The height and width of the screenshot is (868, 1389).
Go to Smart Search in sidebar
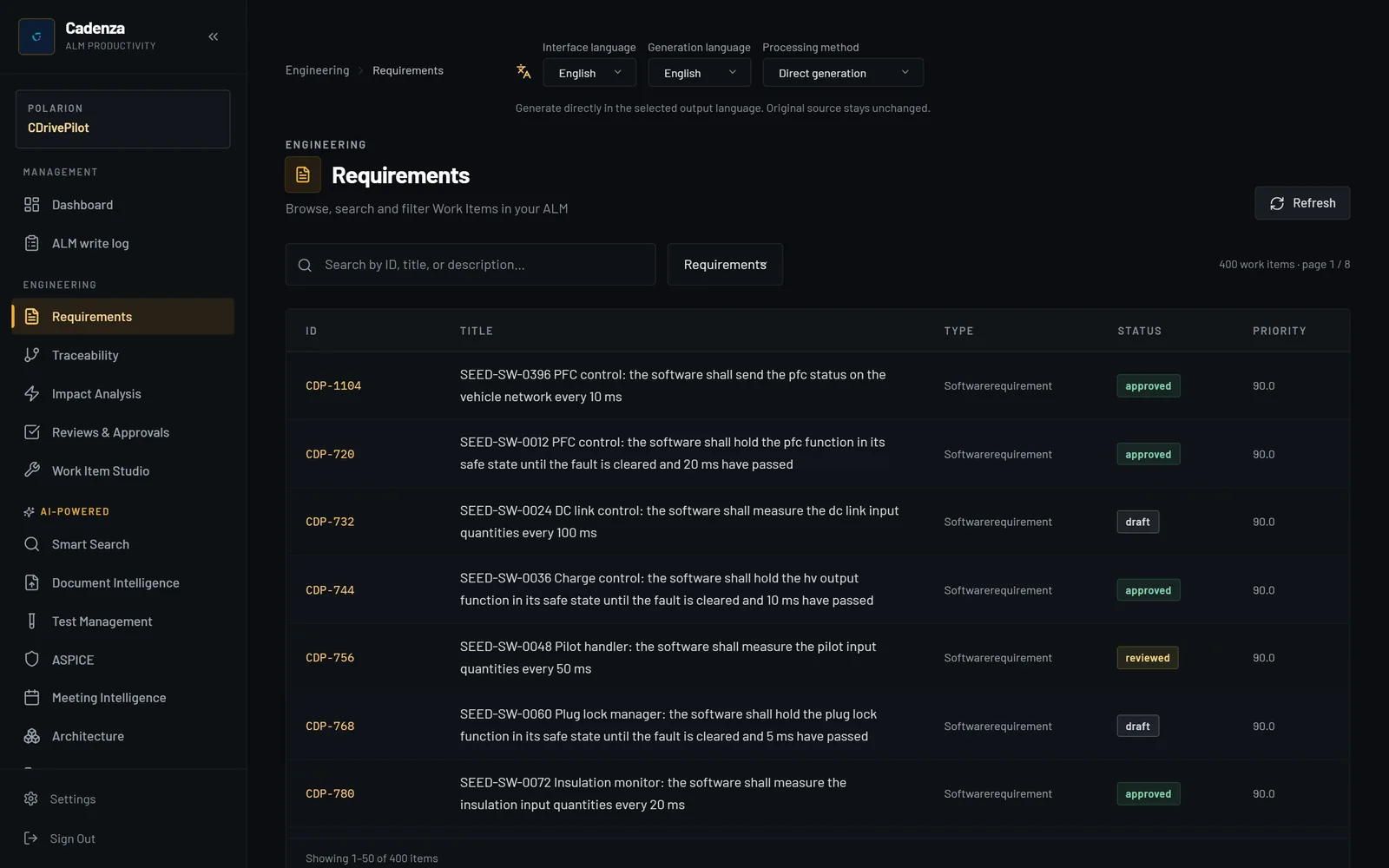pyautogui.click(x=122, y=544)
